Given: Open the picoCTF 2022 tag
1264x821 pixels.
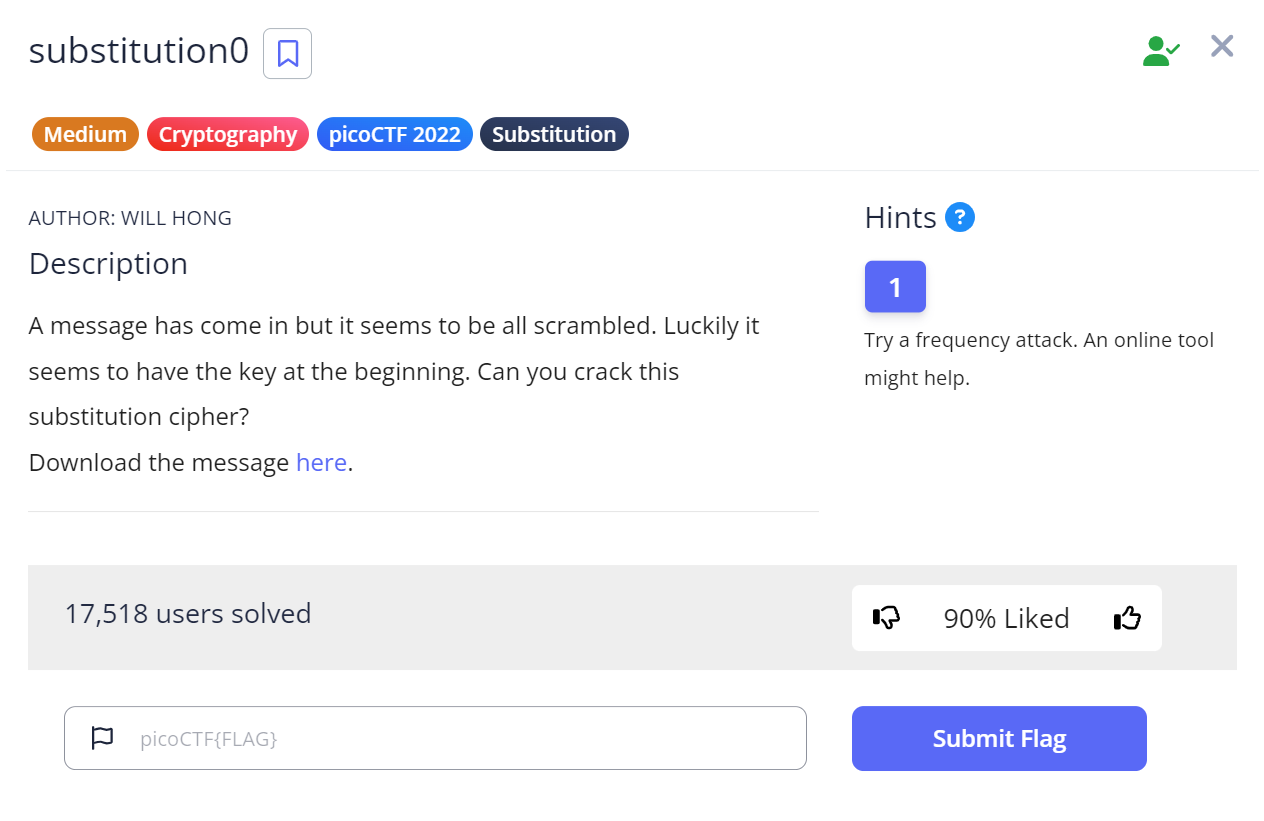Looking at the screenshot, I should pos(395,135).
